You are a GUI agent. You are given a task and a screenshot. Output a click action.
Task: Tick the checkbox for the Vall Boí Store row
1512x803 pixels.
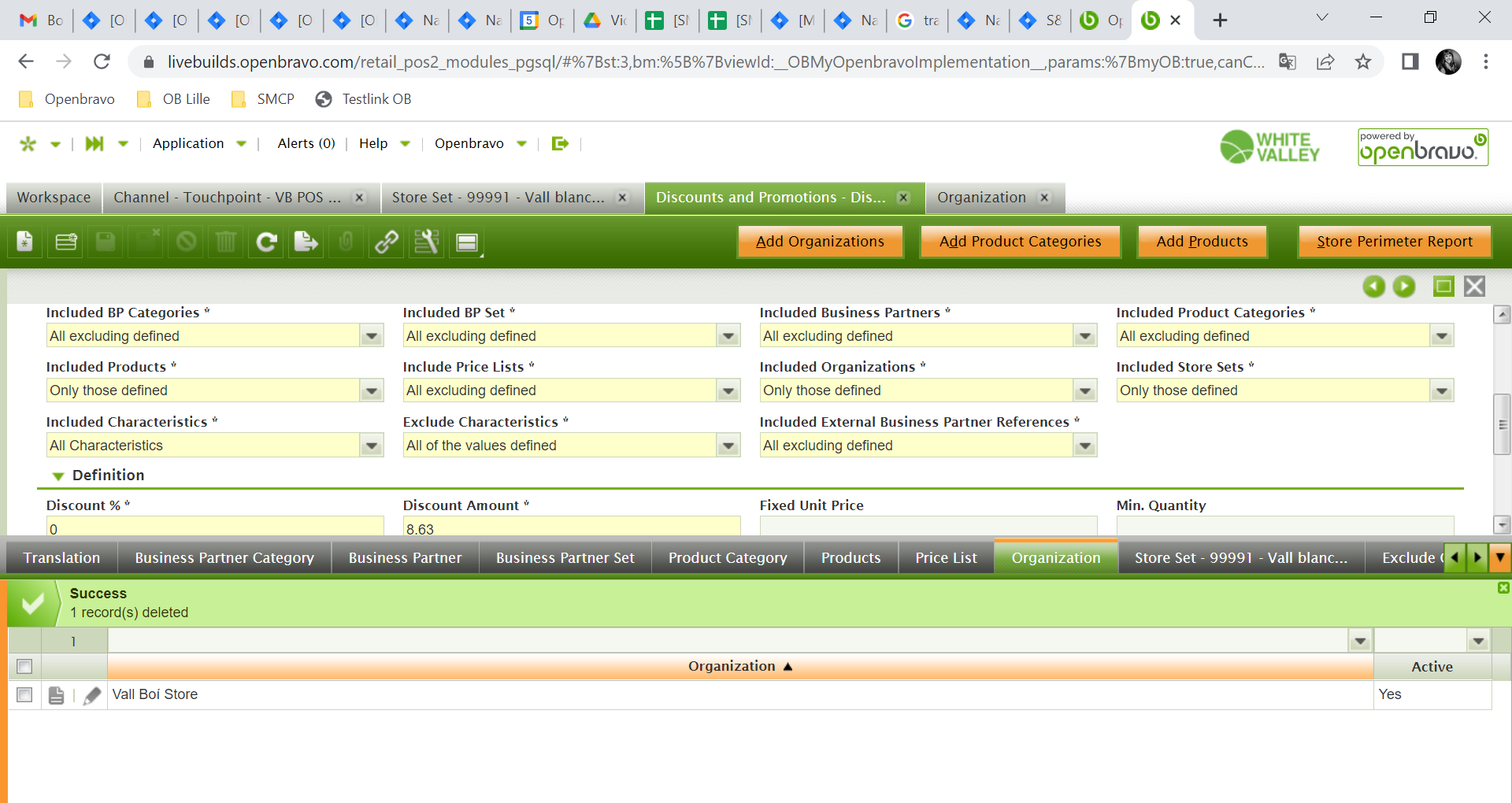24,695
